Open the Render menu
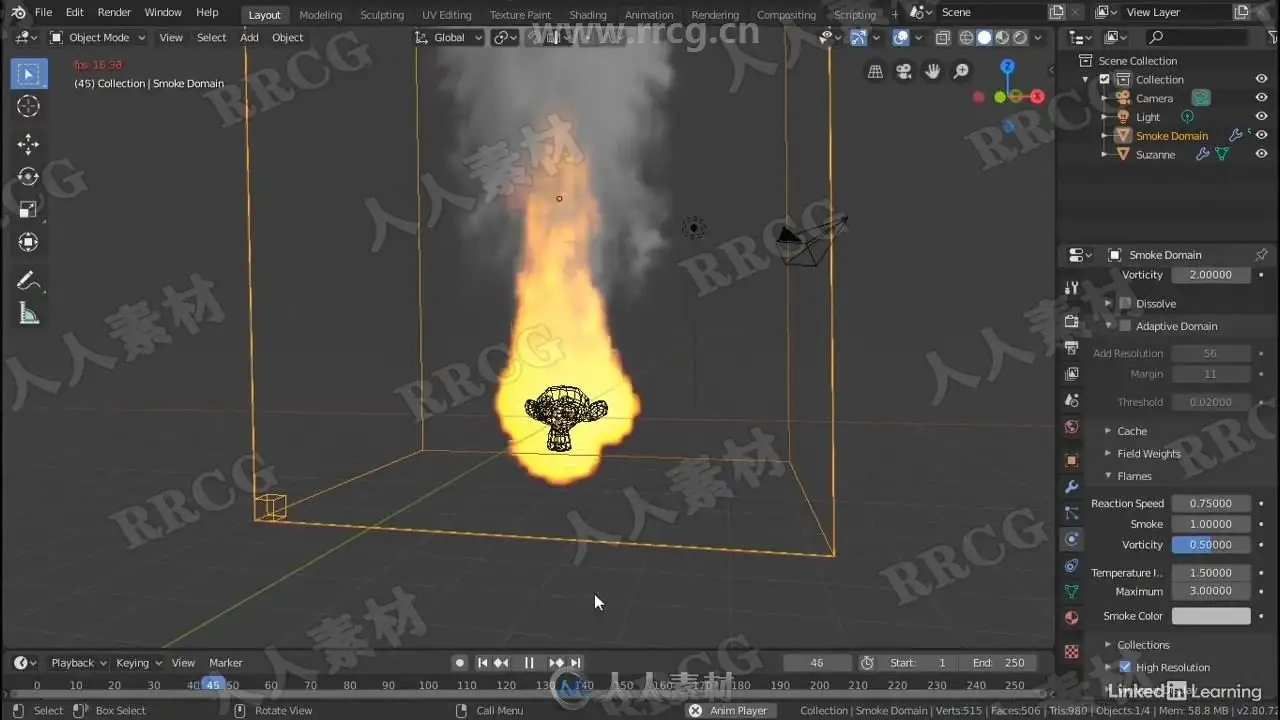 click(114, 12)
